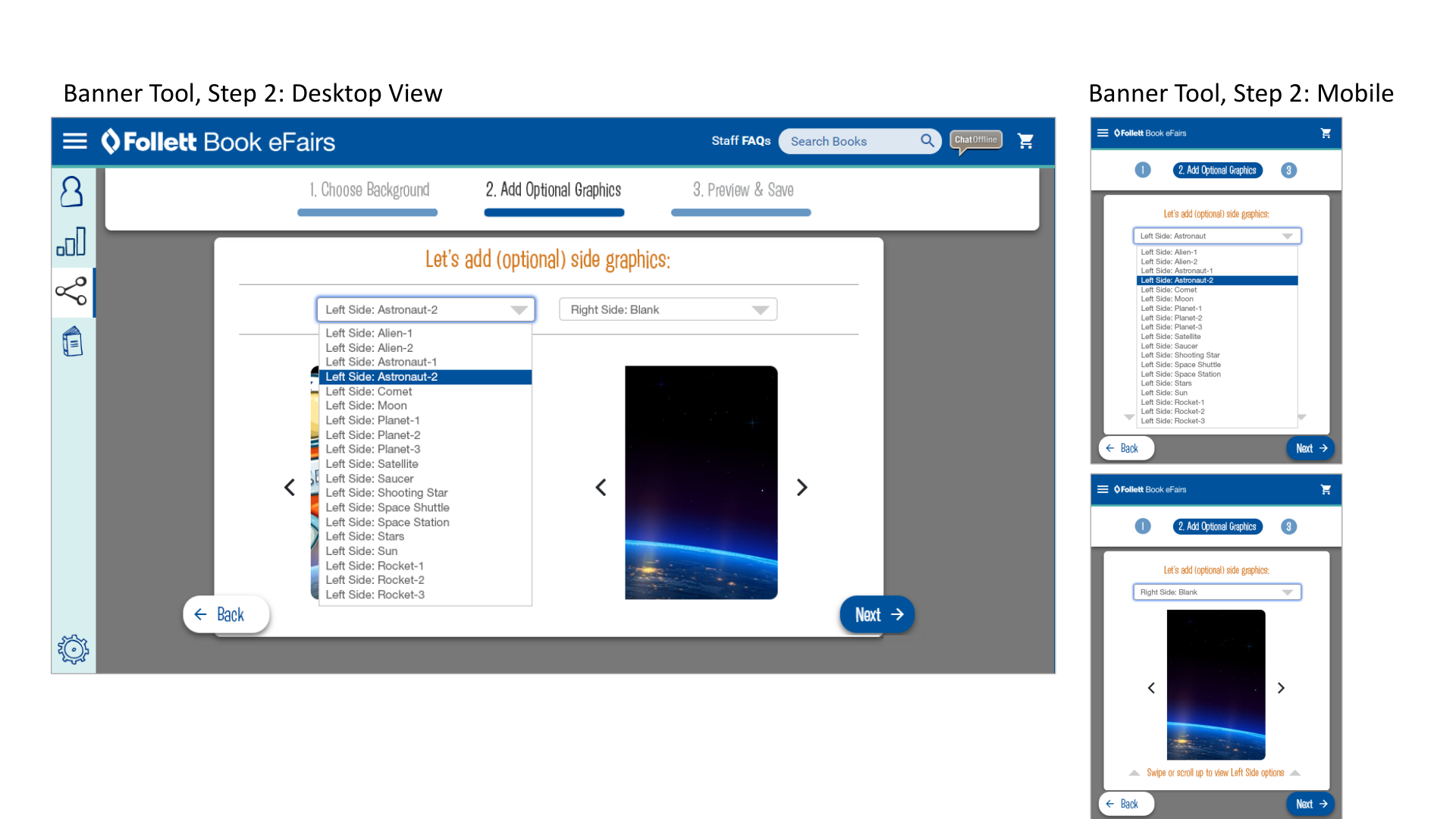
Task: Click Next in bottom mobile view
Action: pos(1311,804)
